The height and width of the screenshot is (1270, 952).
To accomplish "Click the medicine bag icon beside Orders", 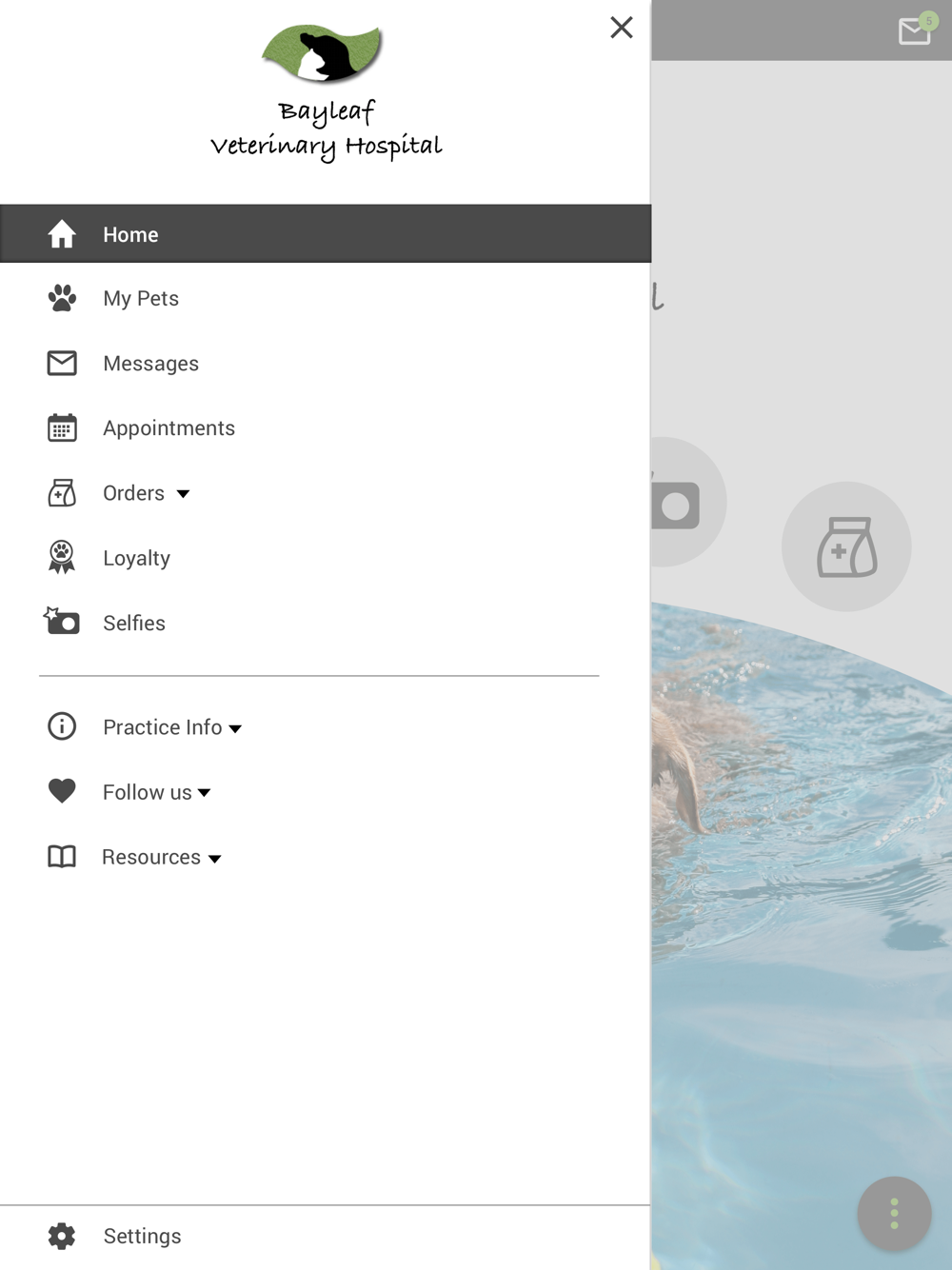I will click(x=62, y=492).
